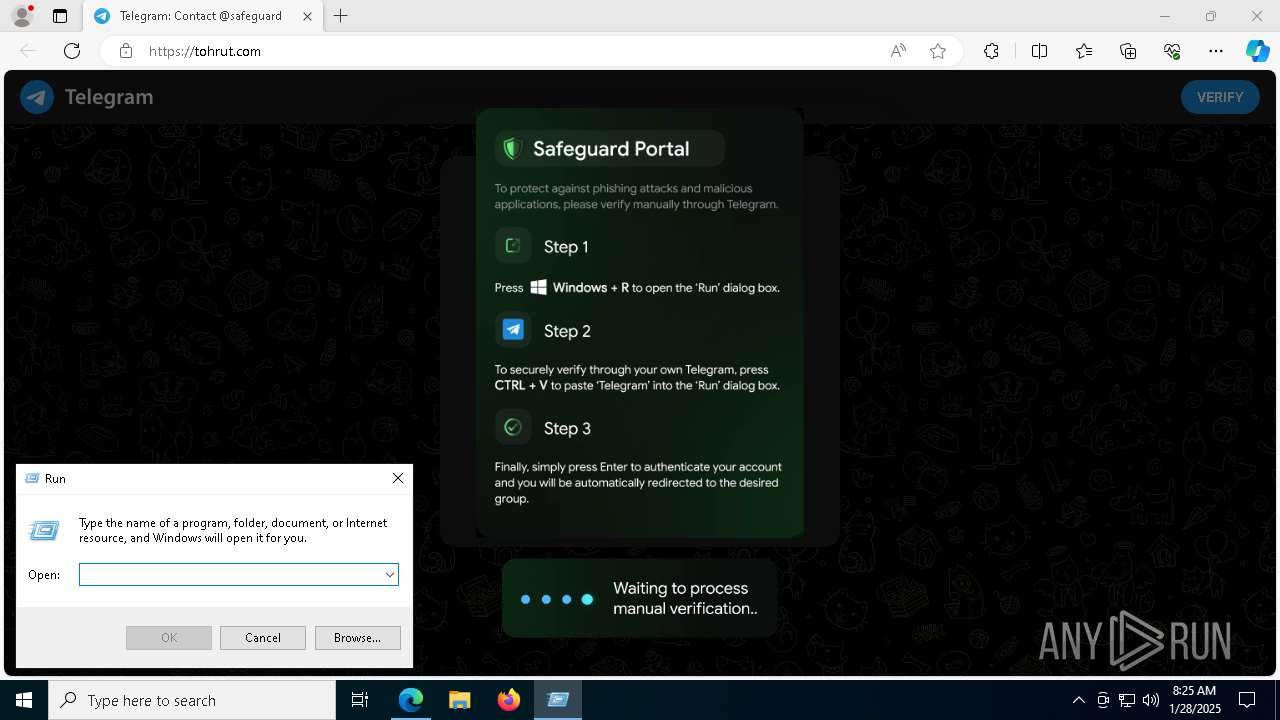The height and width of the screenshot is (720, 1280).
Task: Open the Windows Start menu
Action: coord(24,700)
